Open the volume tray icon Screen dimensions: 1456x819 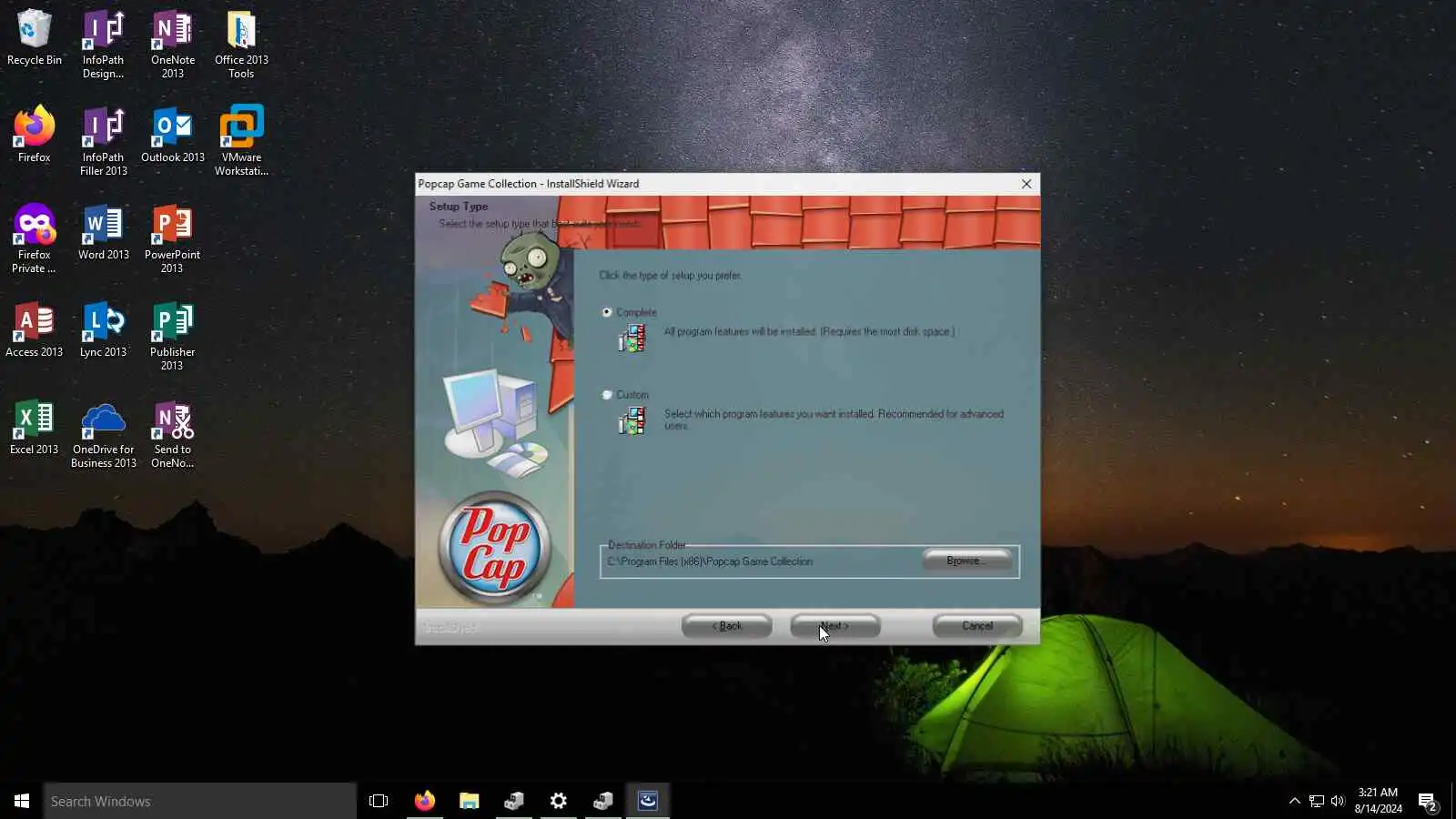[x=1338, y=801]
